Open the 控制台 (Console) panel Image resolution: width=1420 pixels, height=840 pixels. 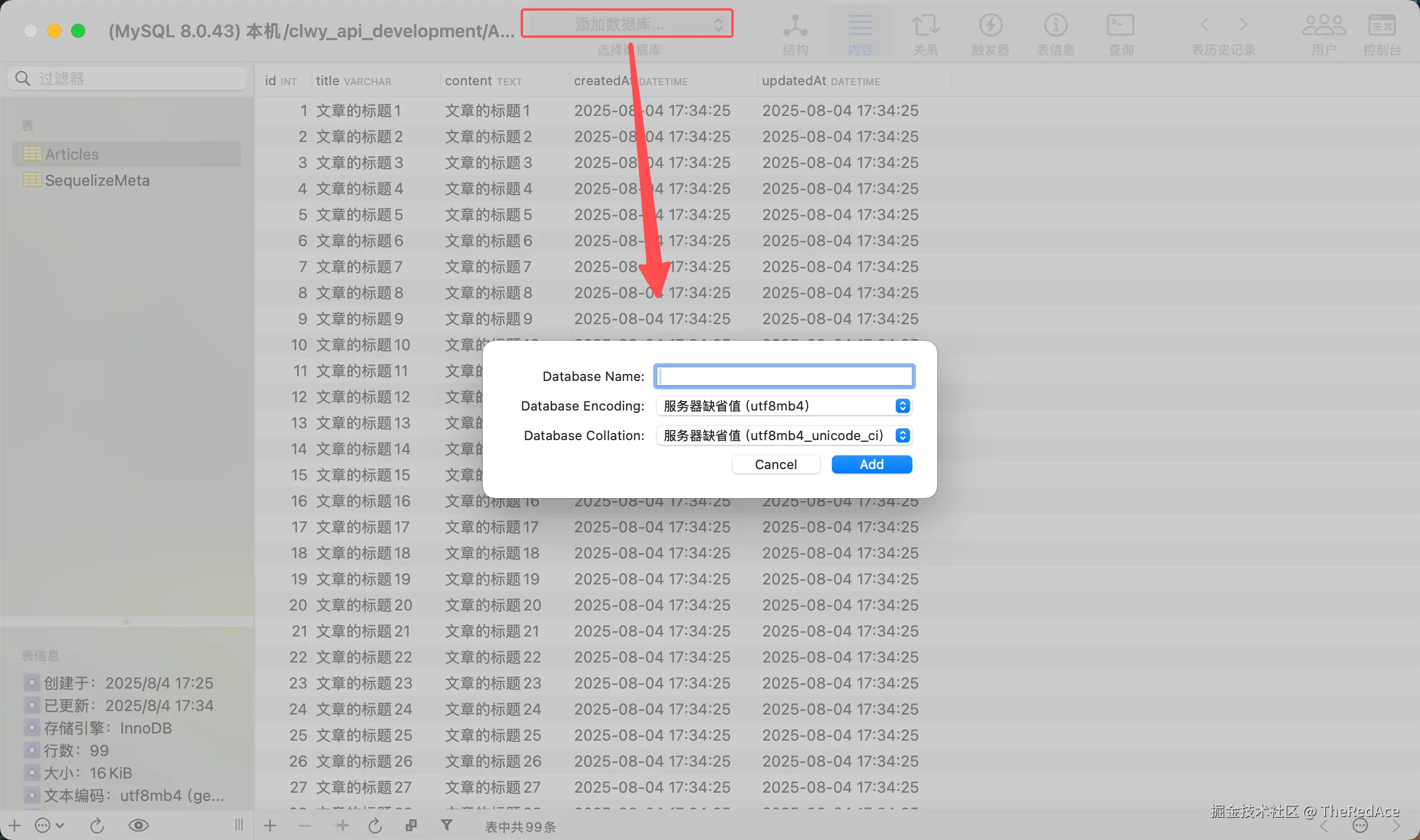(x=1382, y=33)
